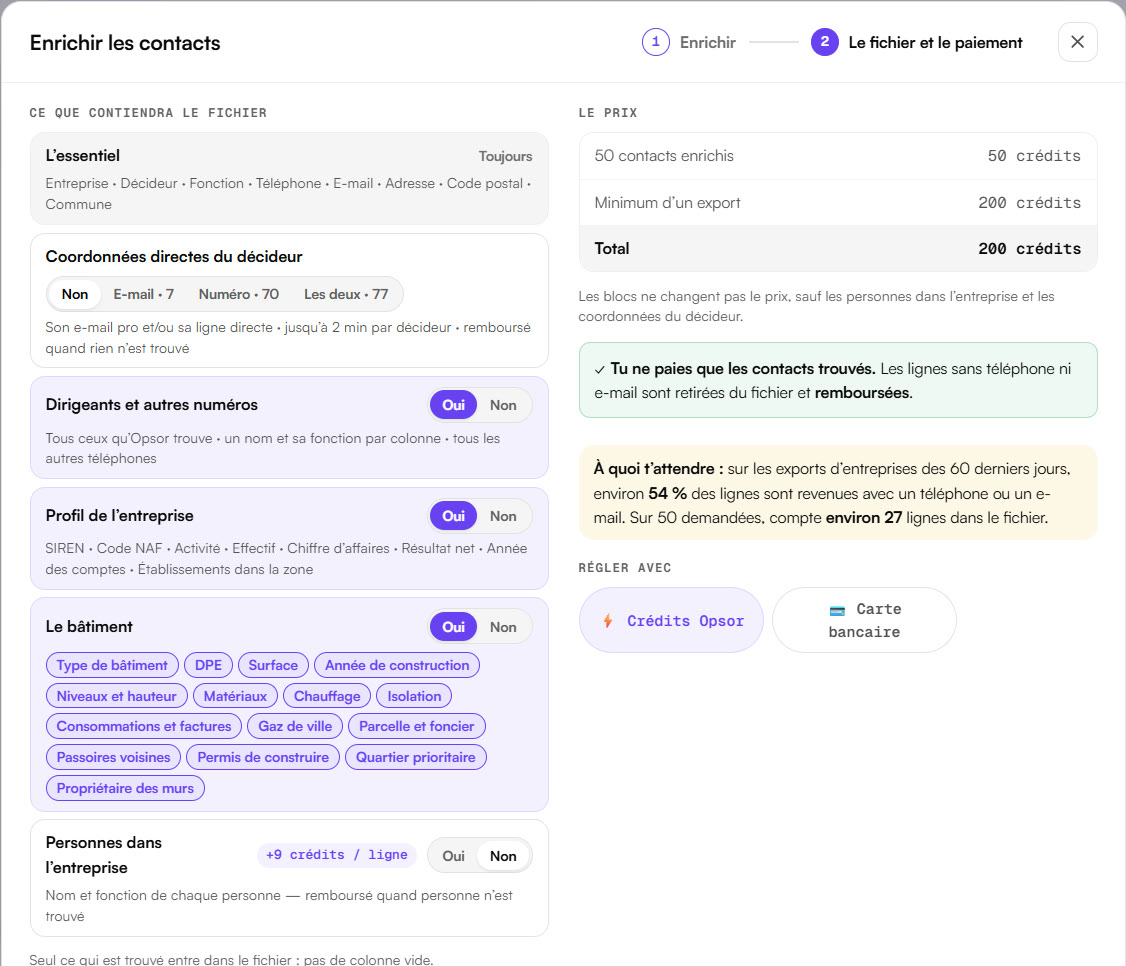This screenshot has width=1126, height=966.
Task: Toggle the Année de construction chip
Action: 397,665
